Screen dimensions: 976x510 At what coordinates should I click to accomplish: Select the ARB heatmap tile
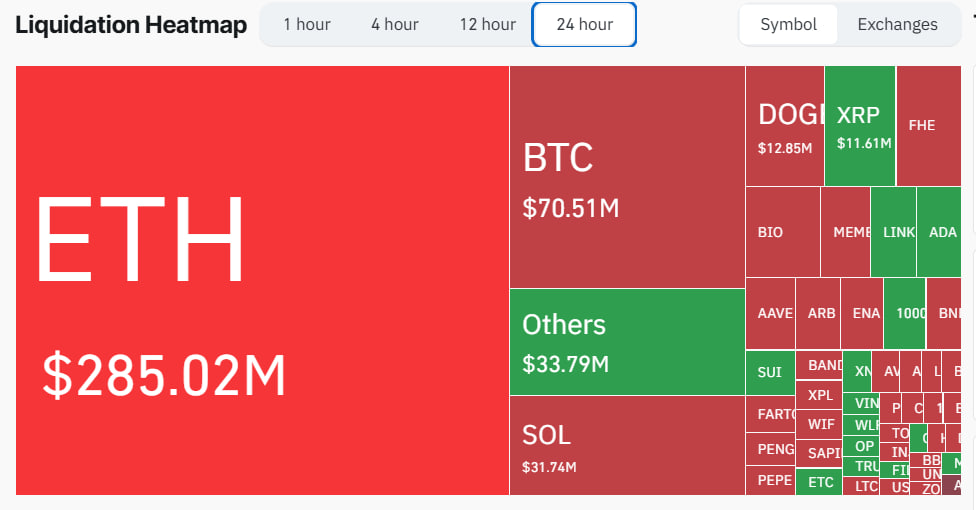click(818, 313)
